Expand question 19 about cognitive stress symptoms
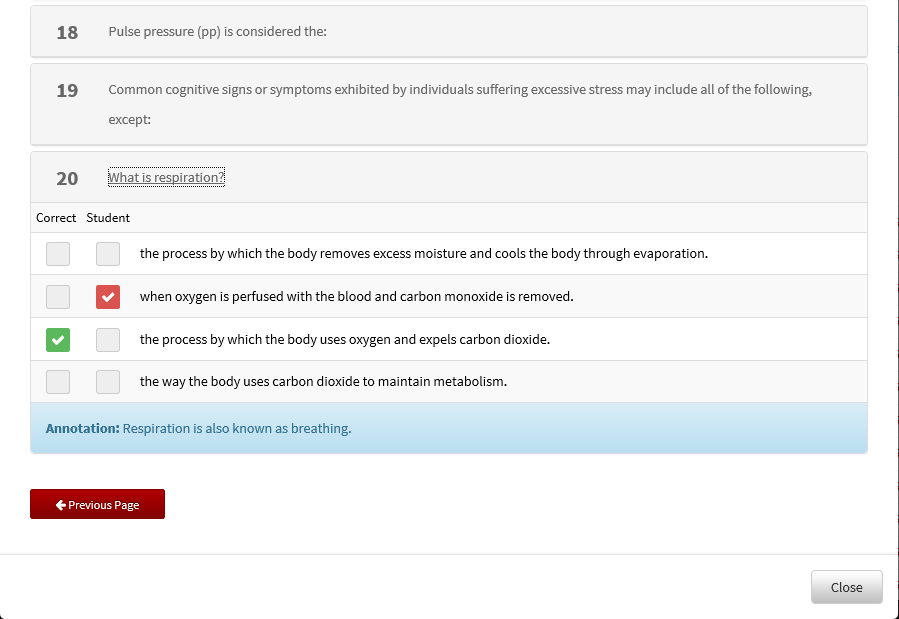This screenshot has height=619, width=899. (450, 103)
